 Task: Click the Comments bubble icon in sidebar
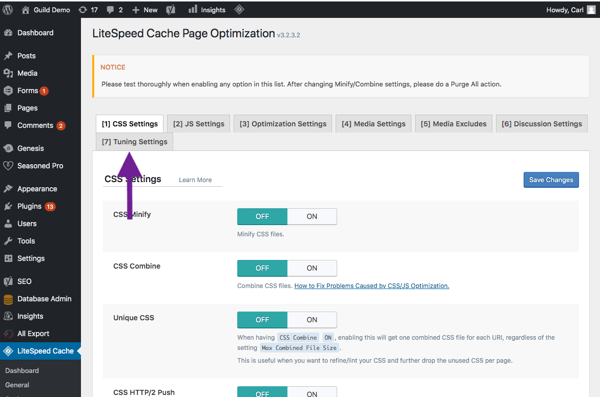tap(8, 125)
